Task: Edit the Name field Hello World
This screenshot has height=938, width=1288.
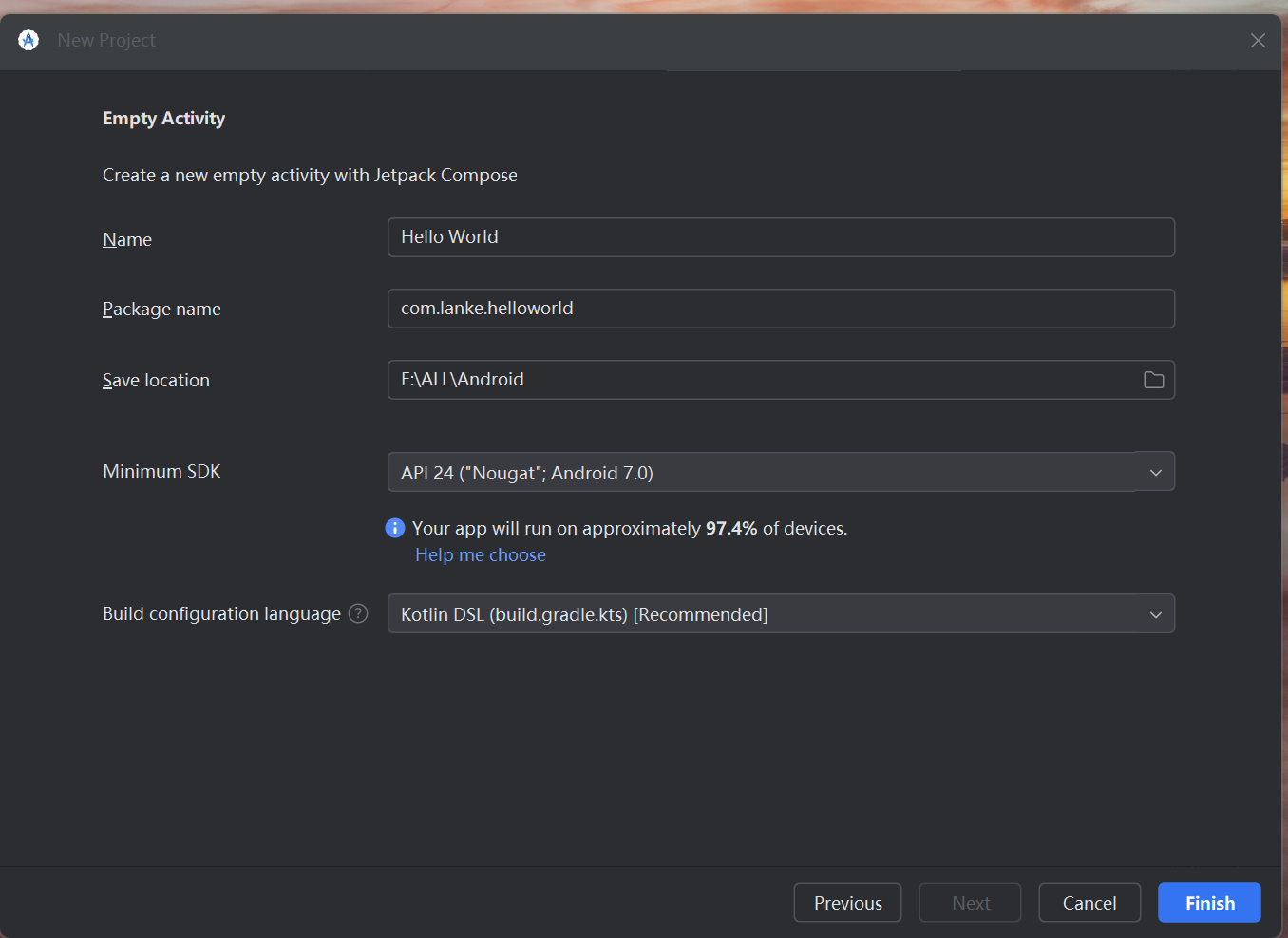Action: [781, 237]
